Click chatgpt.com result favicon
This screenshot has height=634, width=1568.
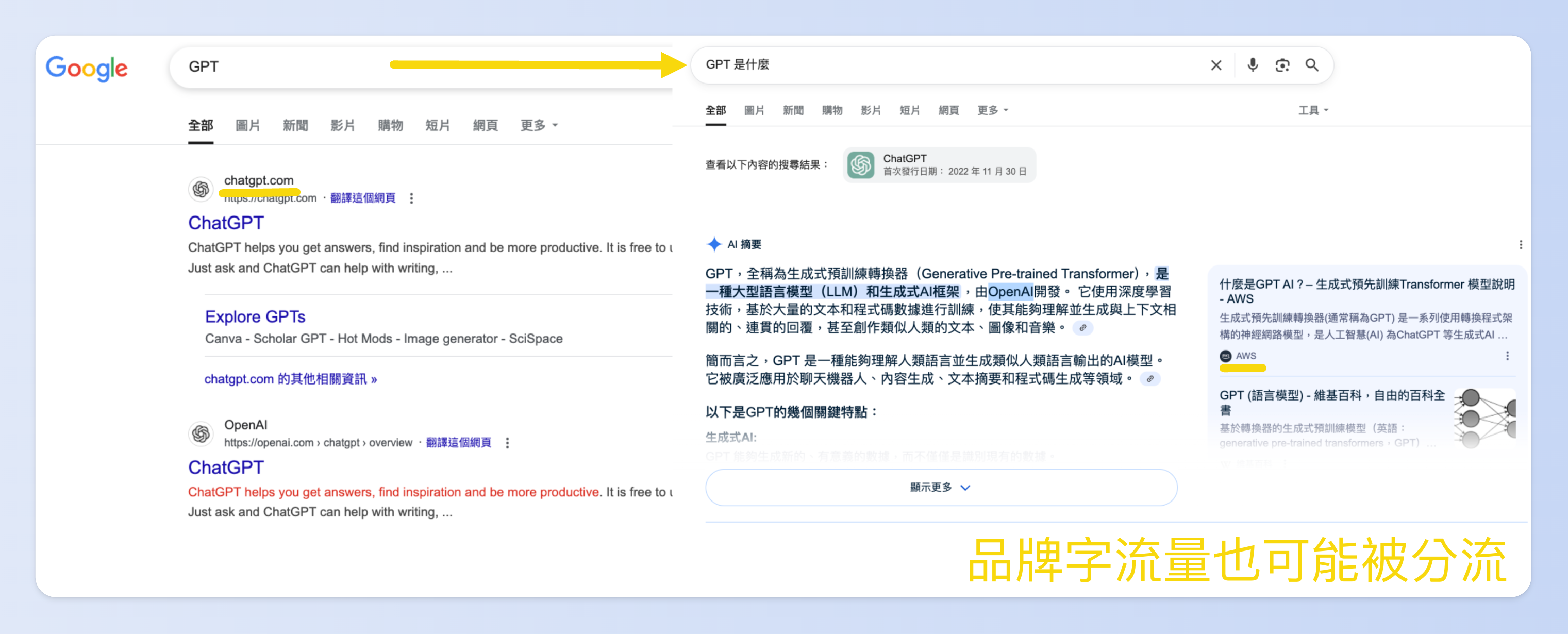click(x=201, y=189)
